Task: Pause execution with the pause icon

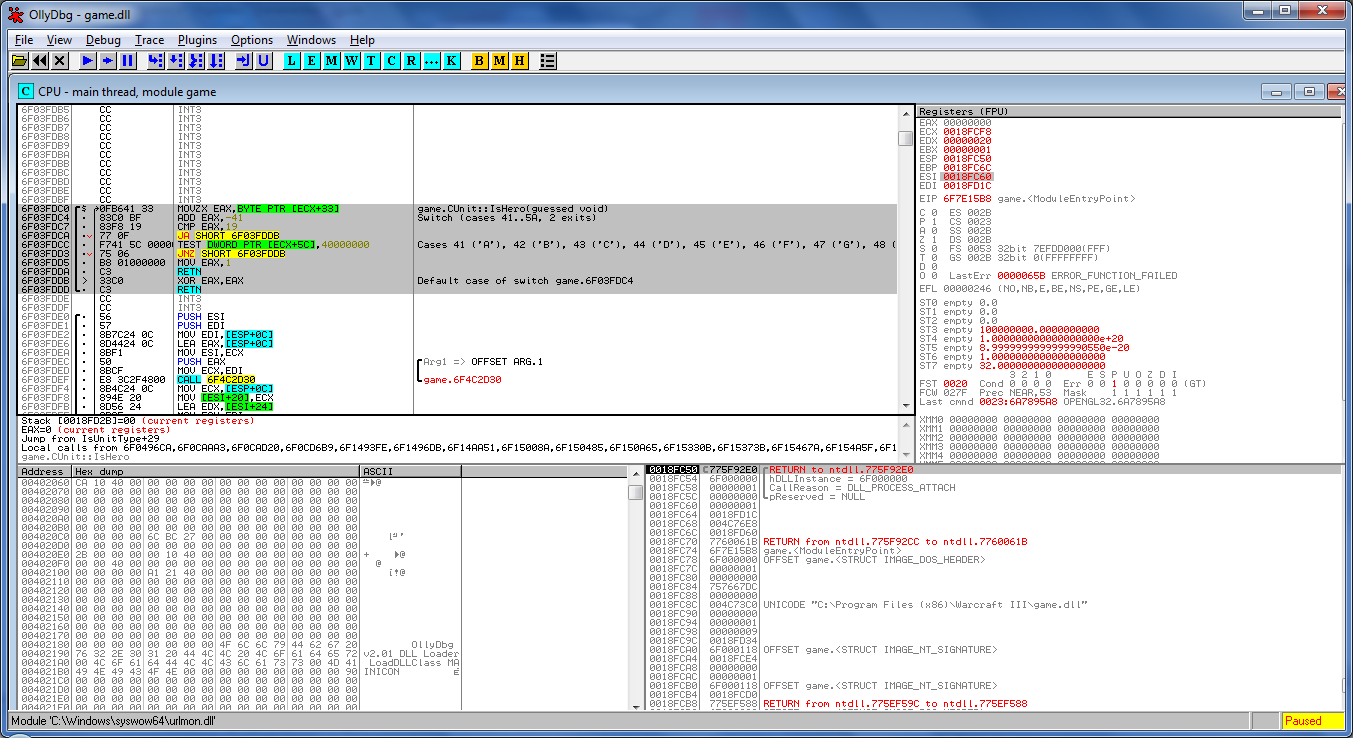Action: click(x=128, y=61)
